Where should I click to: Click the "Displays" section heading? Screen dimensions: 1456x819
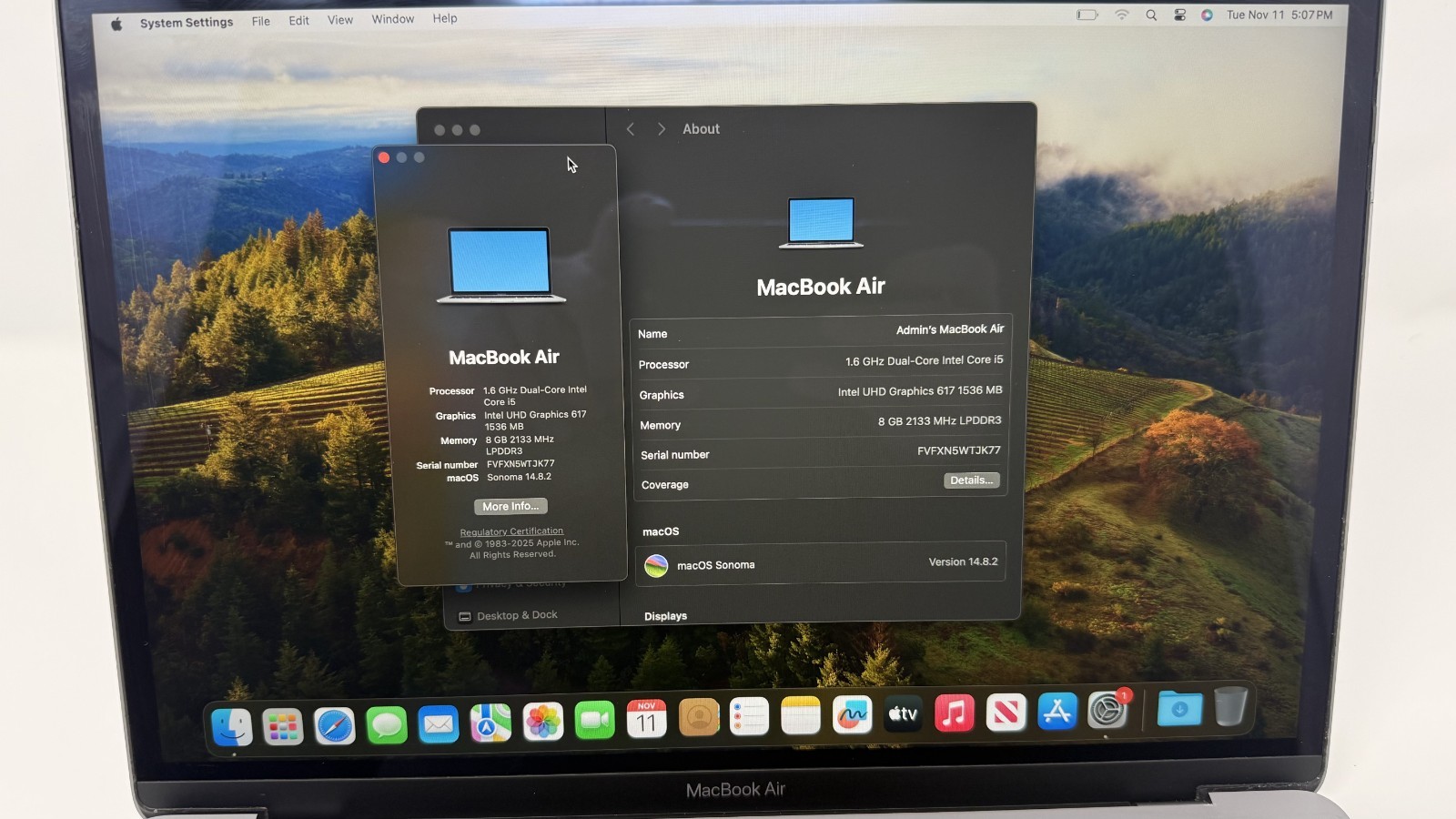[x=665, y=616]
